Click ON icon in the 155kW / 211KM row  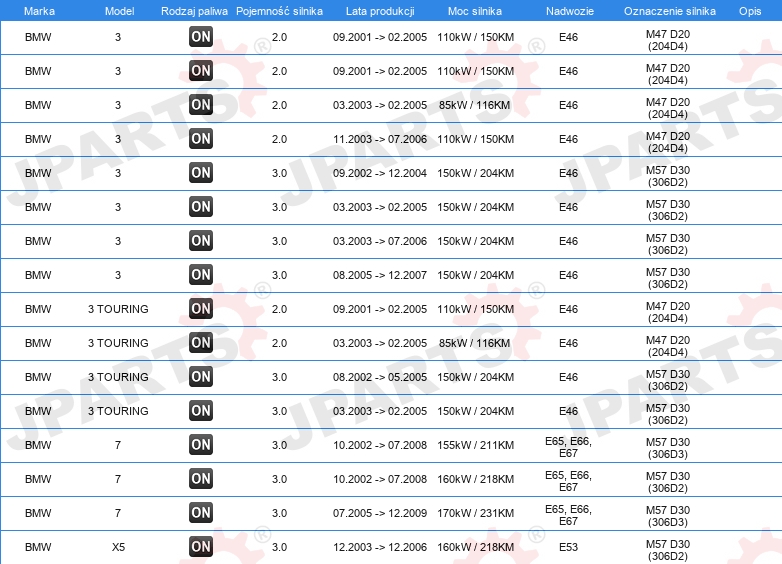[x=201, y=444]
